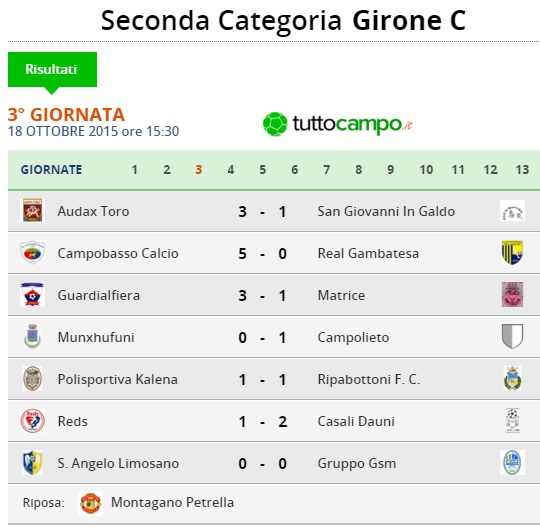Click the Guardialfiera club crest
This screenshot has height=528, width=540.
click(32, 294)
